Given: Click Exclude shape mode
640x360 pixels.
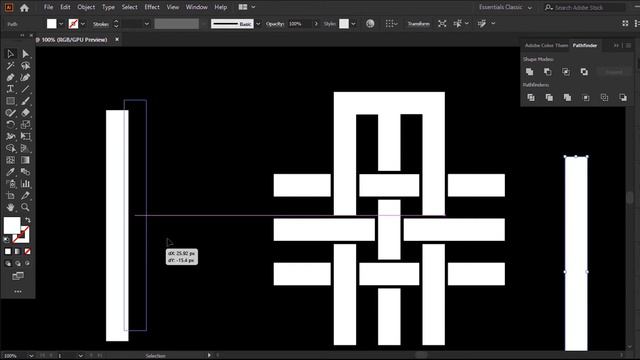Looking at the screenshot, I should coord(584,72).
